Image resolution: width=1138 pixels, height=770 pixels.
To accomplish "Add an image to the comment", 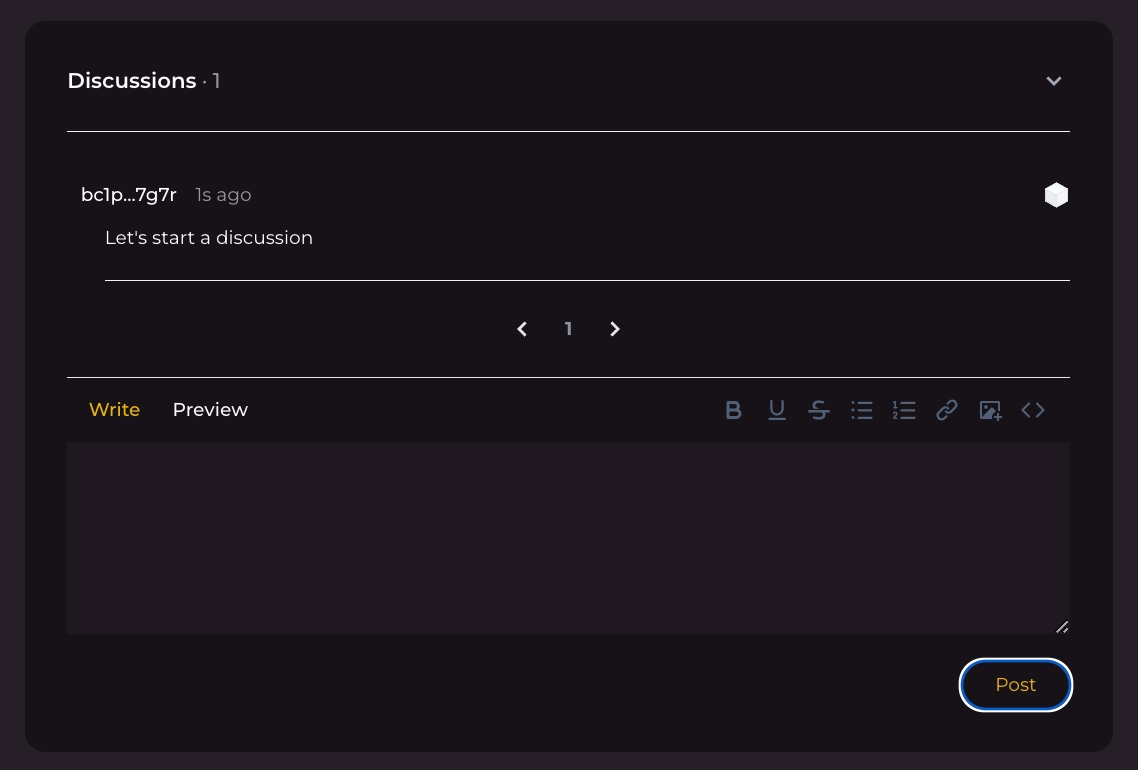I will tap(990, 410).
